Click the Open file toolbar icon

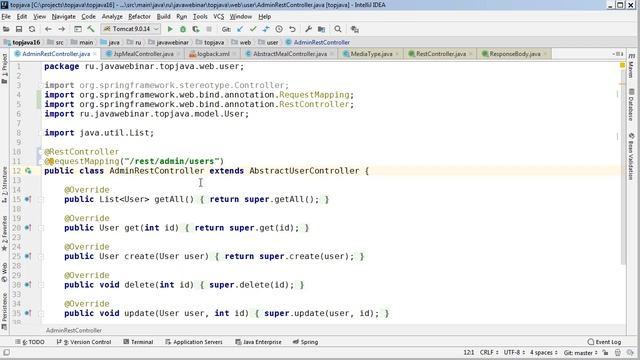6,29
